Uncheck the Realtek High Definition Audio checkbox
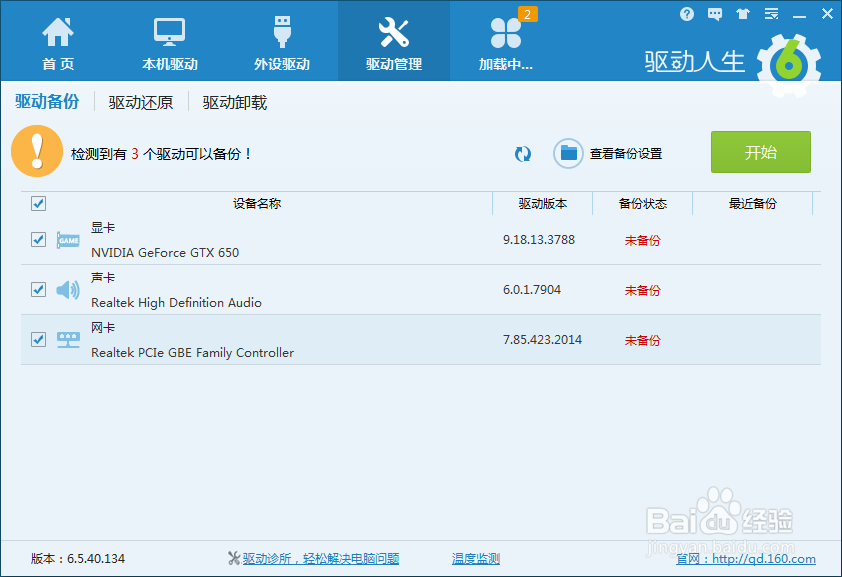 coord(38,290)
